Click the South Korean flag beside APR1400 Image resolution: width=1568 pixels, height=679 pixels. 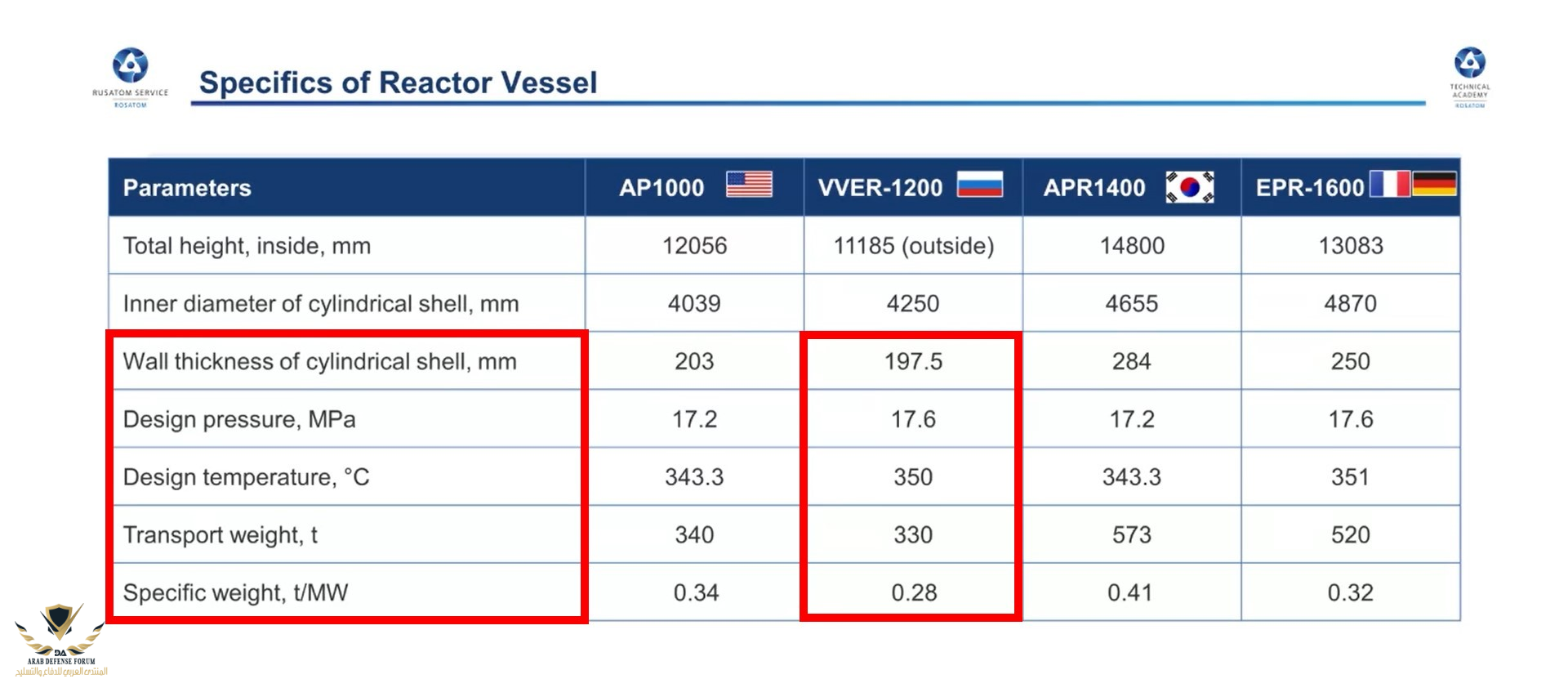(x=1190, y=187)
